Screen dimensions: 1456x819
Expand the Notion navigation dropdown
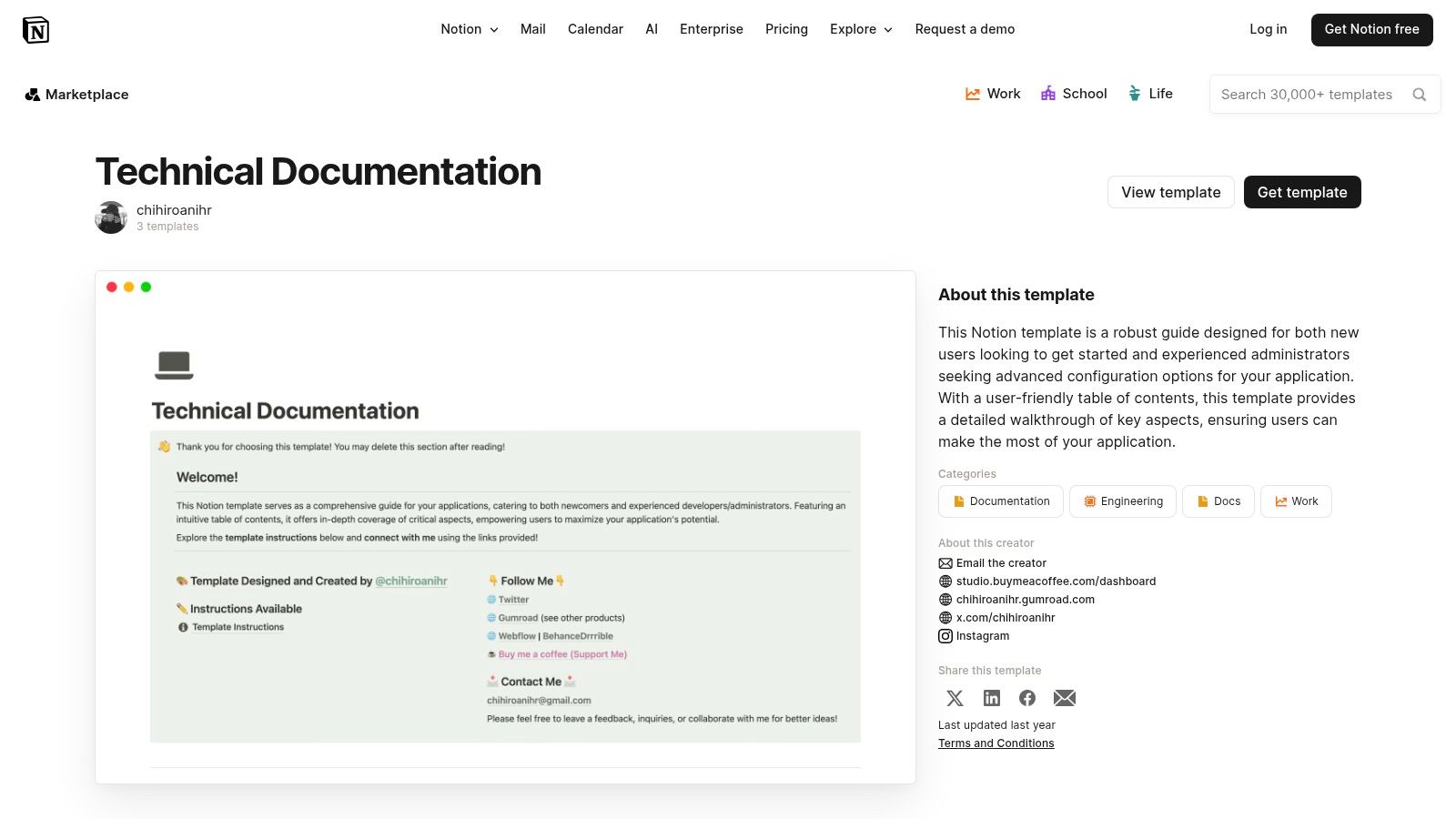pos(469,29)
